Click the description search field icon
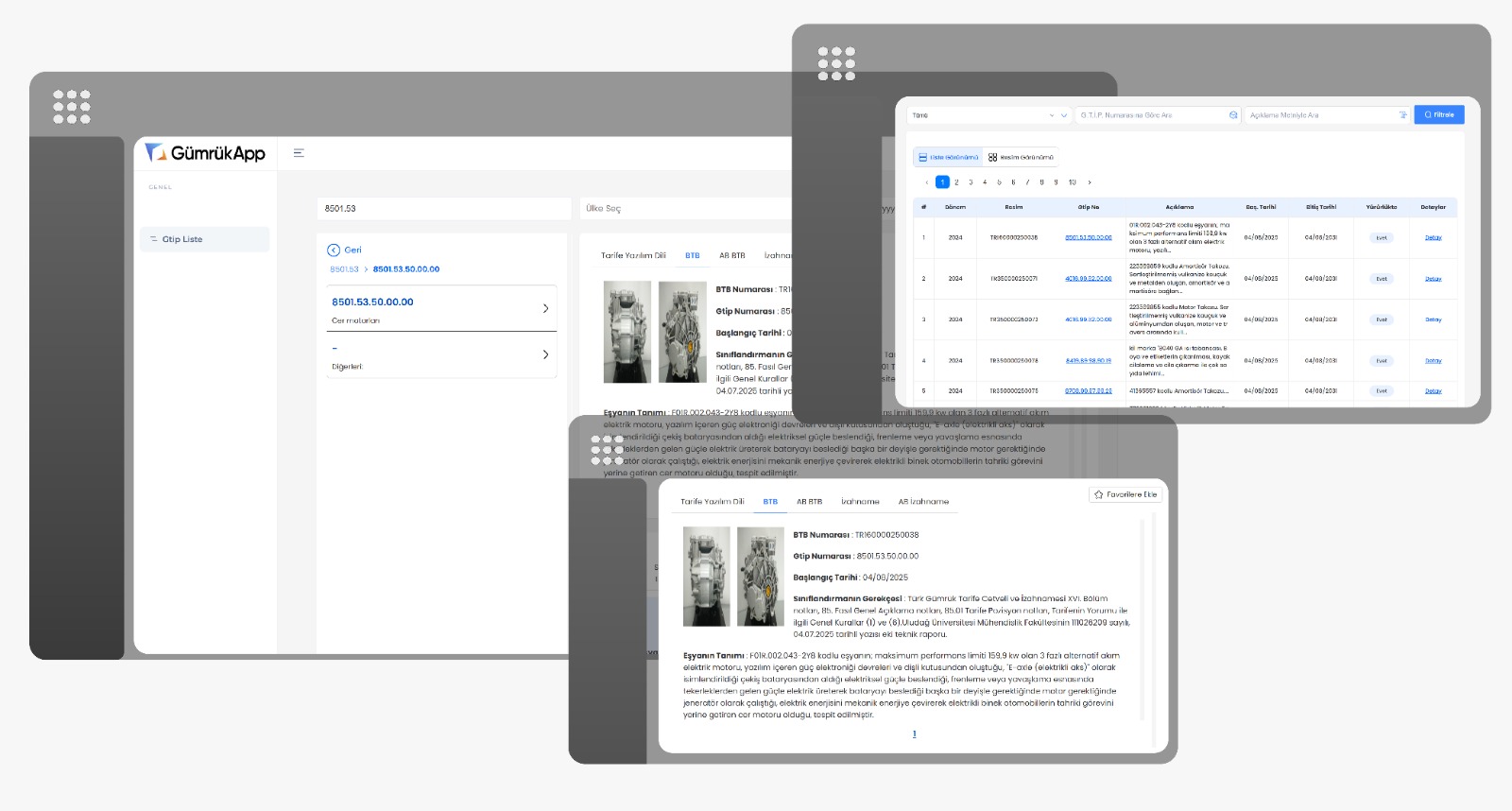The height and width of the screenshot is (811, 1512). click(1402, 115)
